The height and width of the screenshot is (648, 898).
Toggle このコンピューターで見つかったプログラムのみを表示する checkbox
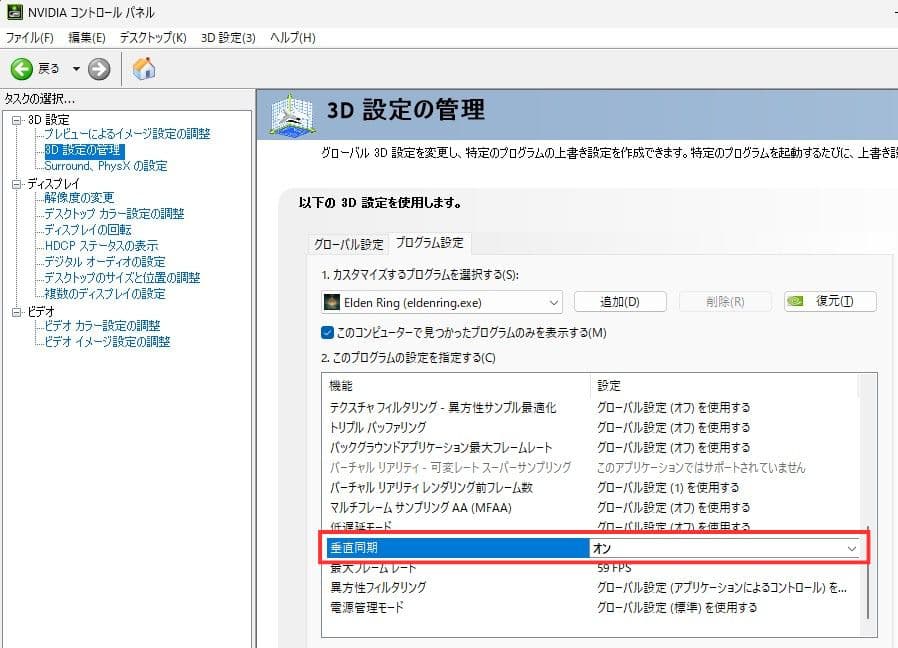327,332
